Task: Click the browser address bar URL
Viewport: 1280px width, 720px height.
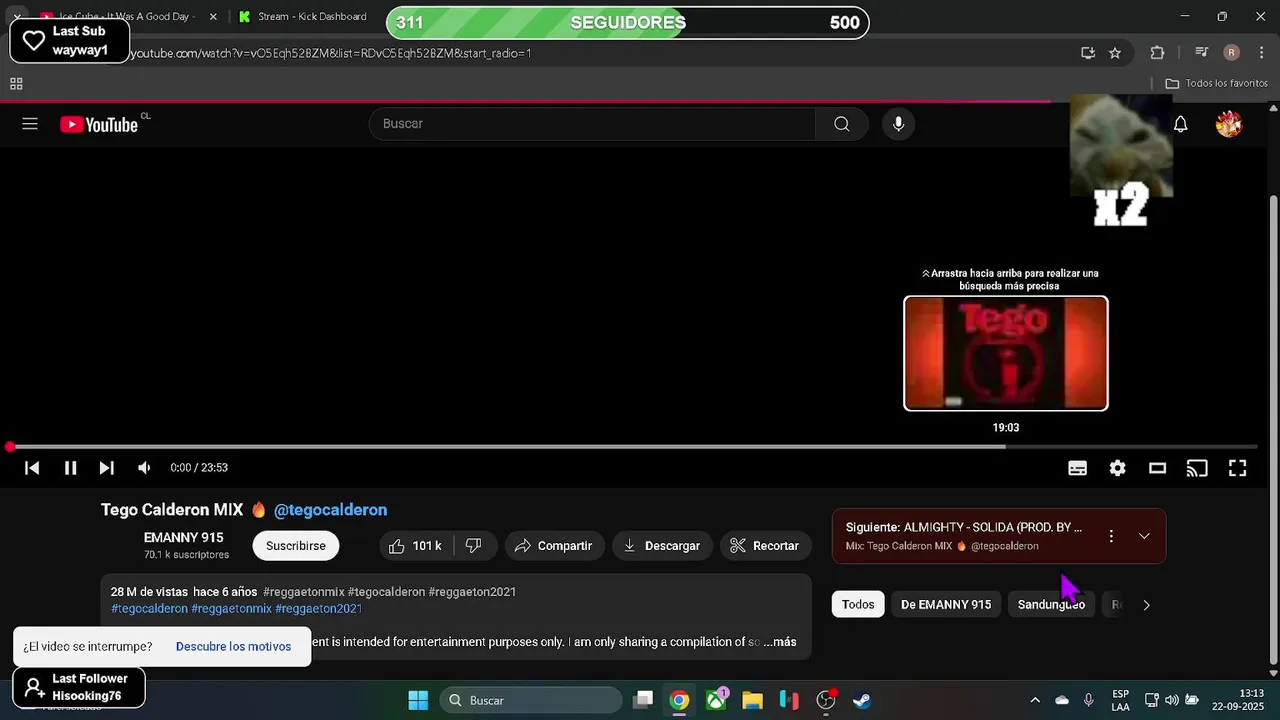Action: coord(330,53)
